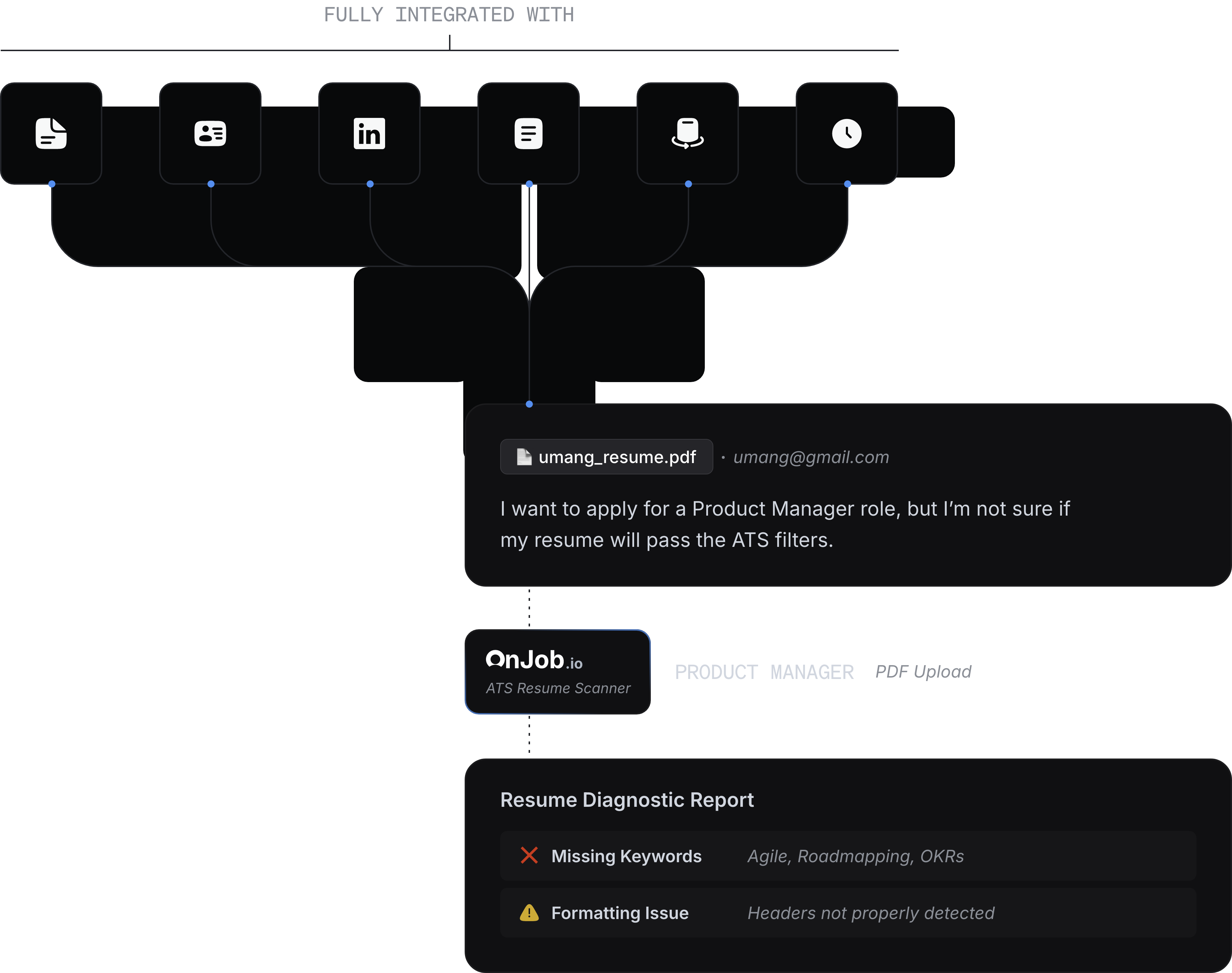Click the PDF Upload label
Screen dimensions: 1232x973
point(923,672)
